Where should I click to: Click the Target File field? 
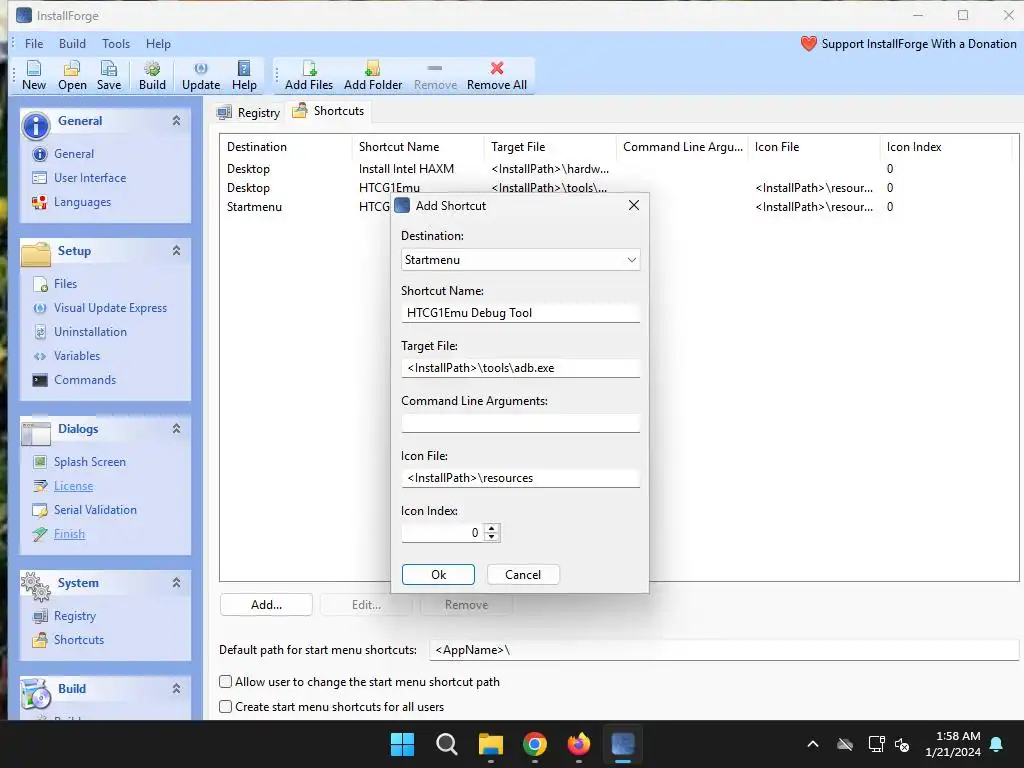[x=520, y=368]
